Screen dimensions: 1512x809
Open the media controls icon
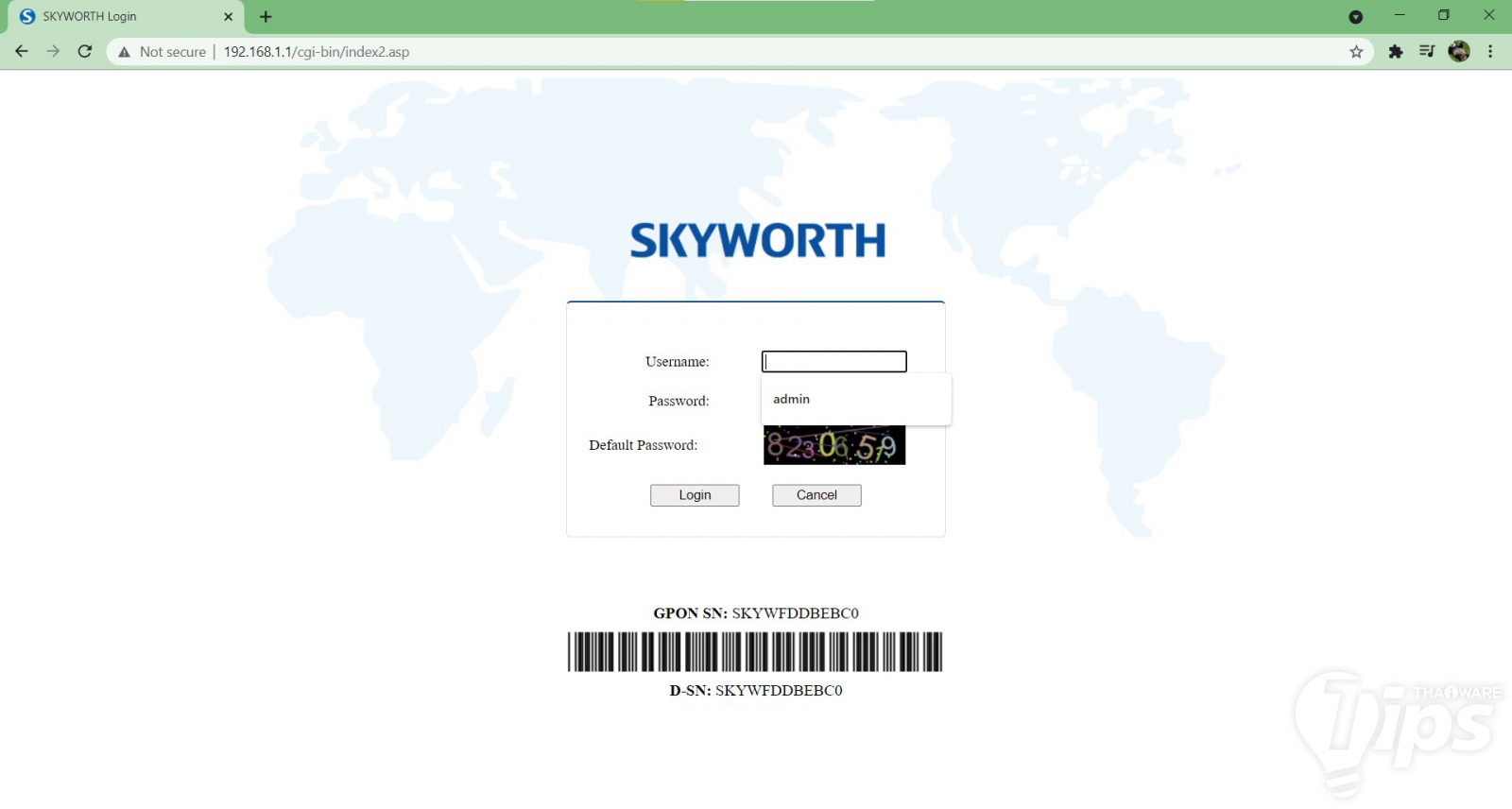[x=1427, y=52]
